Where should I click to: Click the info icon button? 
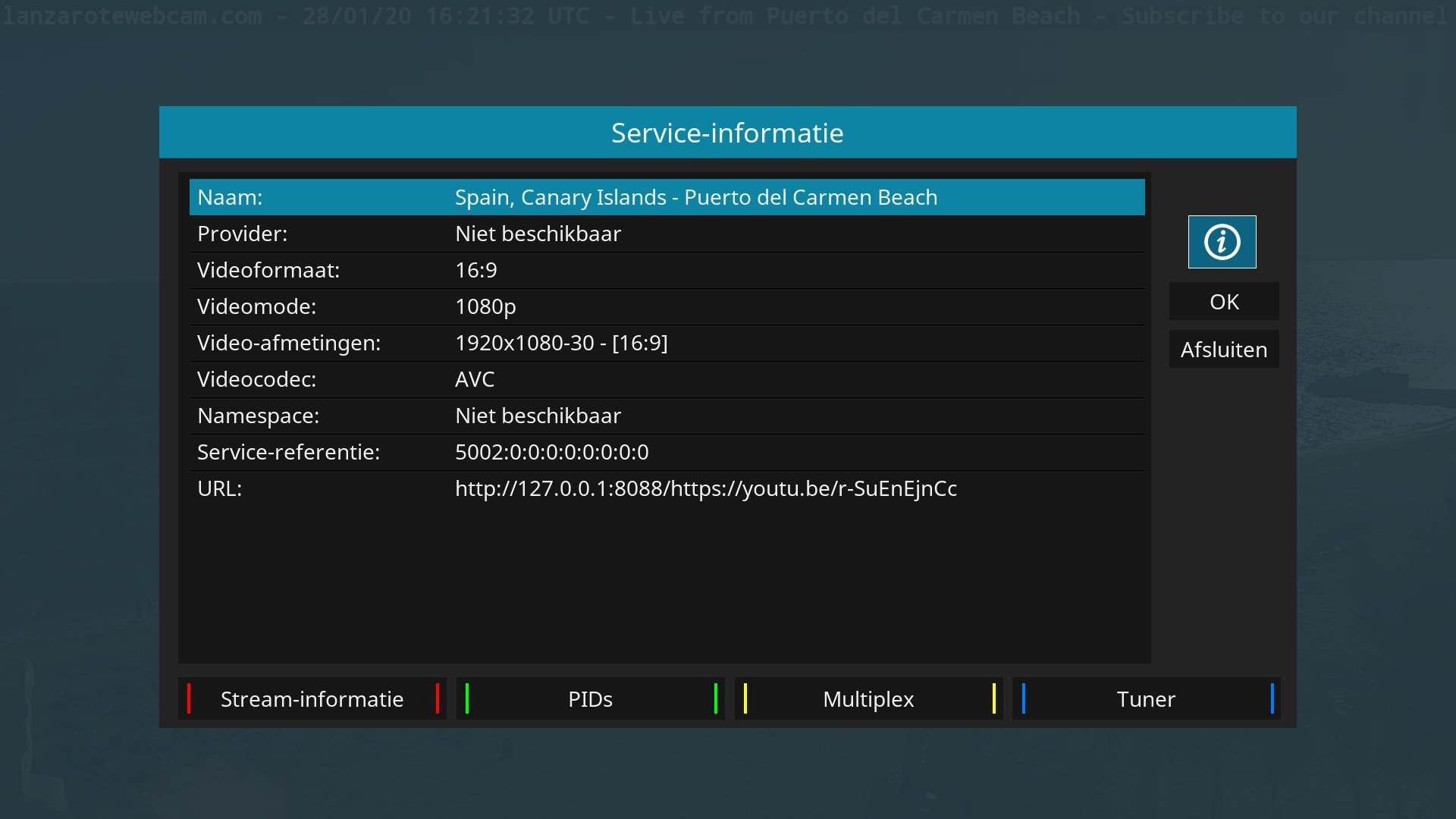click(1222, 242)
